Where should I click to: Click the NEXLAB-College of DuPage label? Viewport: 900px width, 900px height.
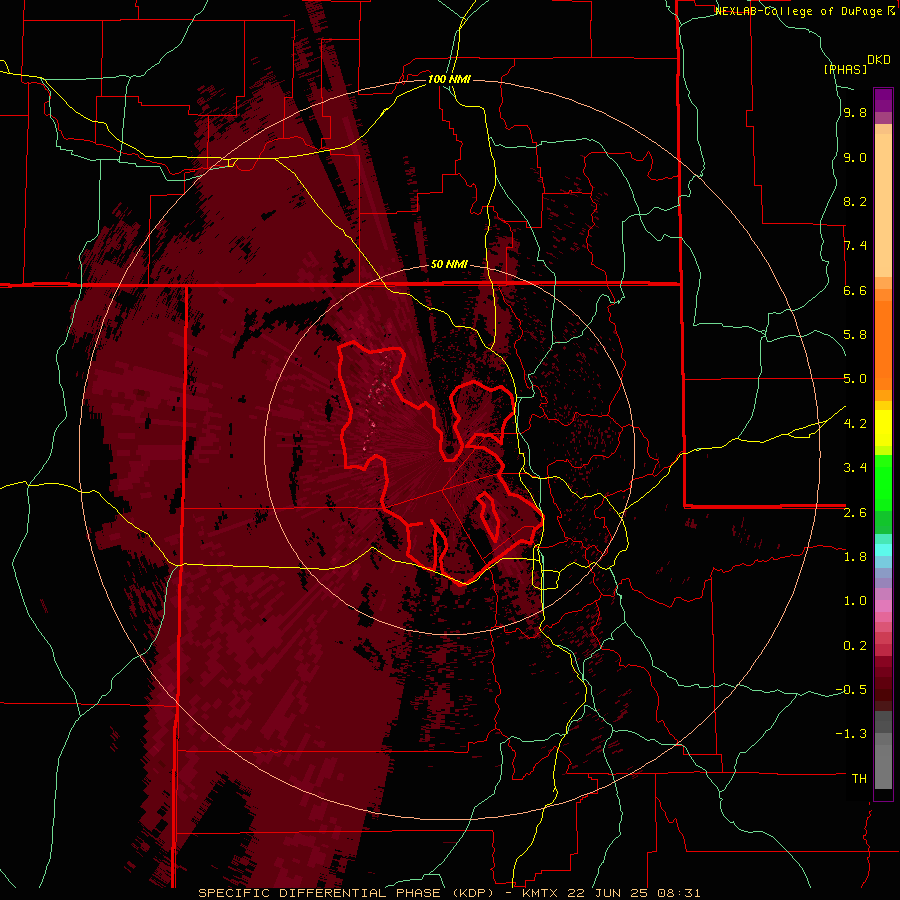click(x=804, y=11)
